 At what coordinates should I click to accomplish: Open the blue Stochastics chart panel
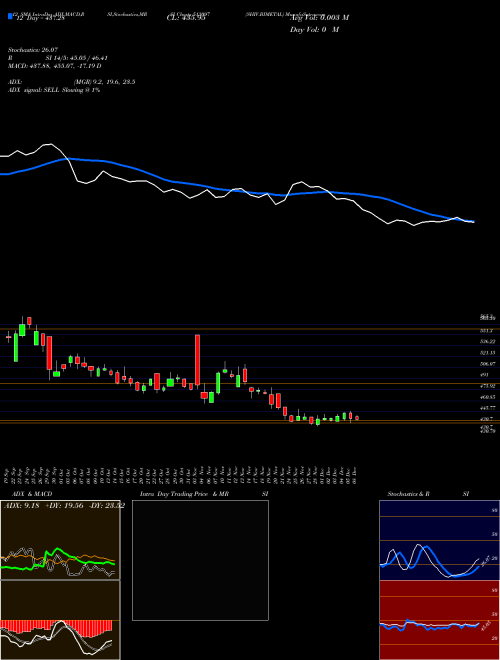coord(439,540)
